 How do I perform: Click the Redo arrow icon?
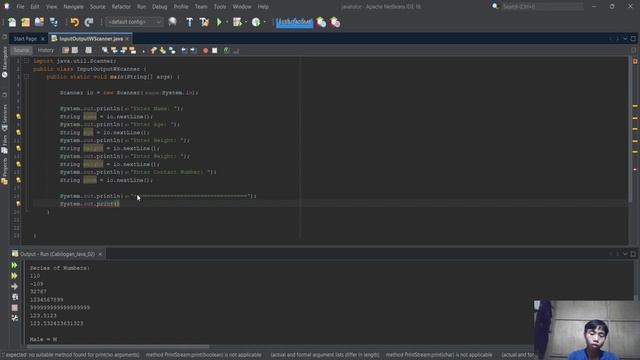tap(89, 22)
